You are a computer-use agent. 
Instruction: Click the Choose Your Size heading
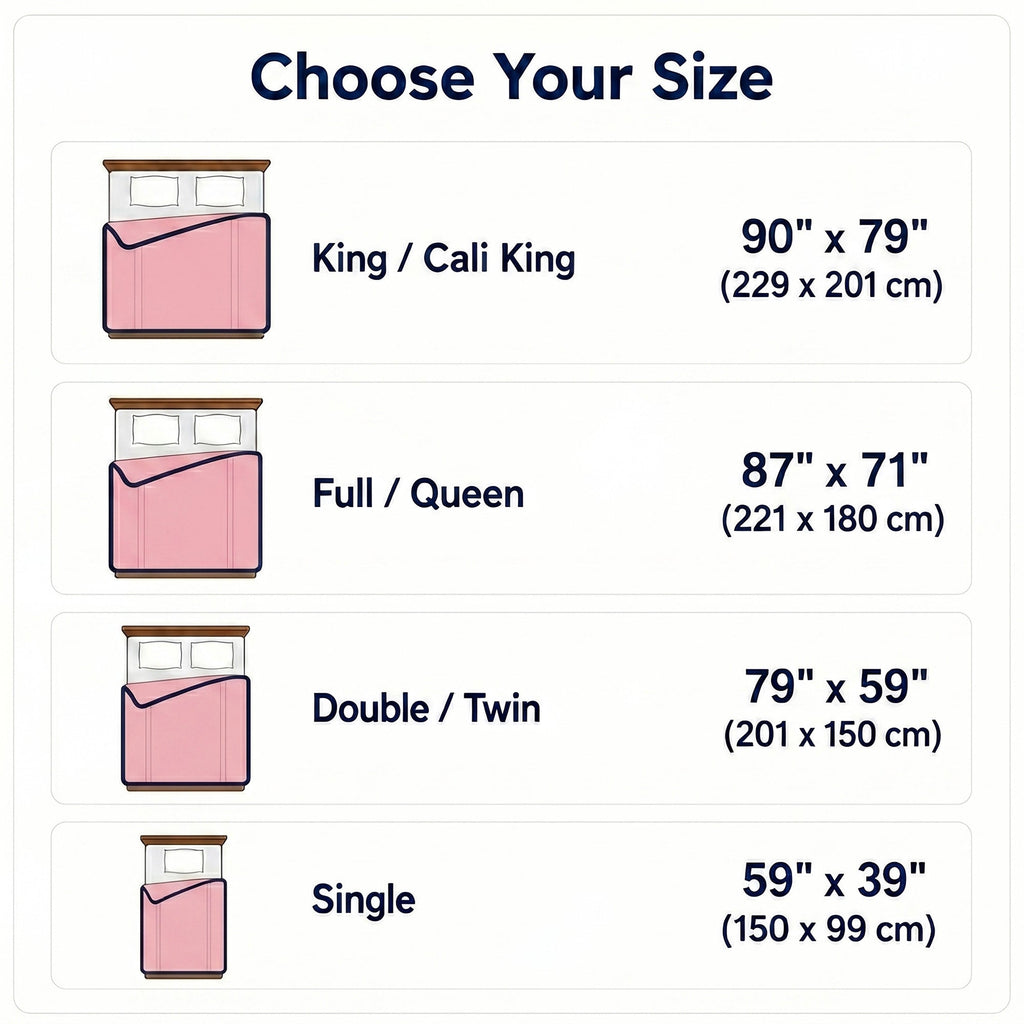pos(511,77)
